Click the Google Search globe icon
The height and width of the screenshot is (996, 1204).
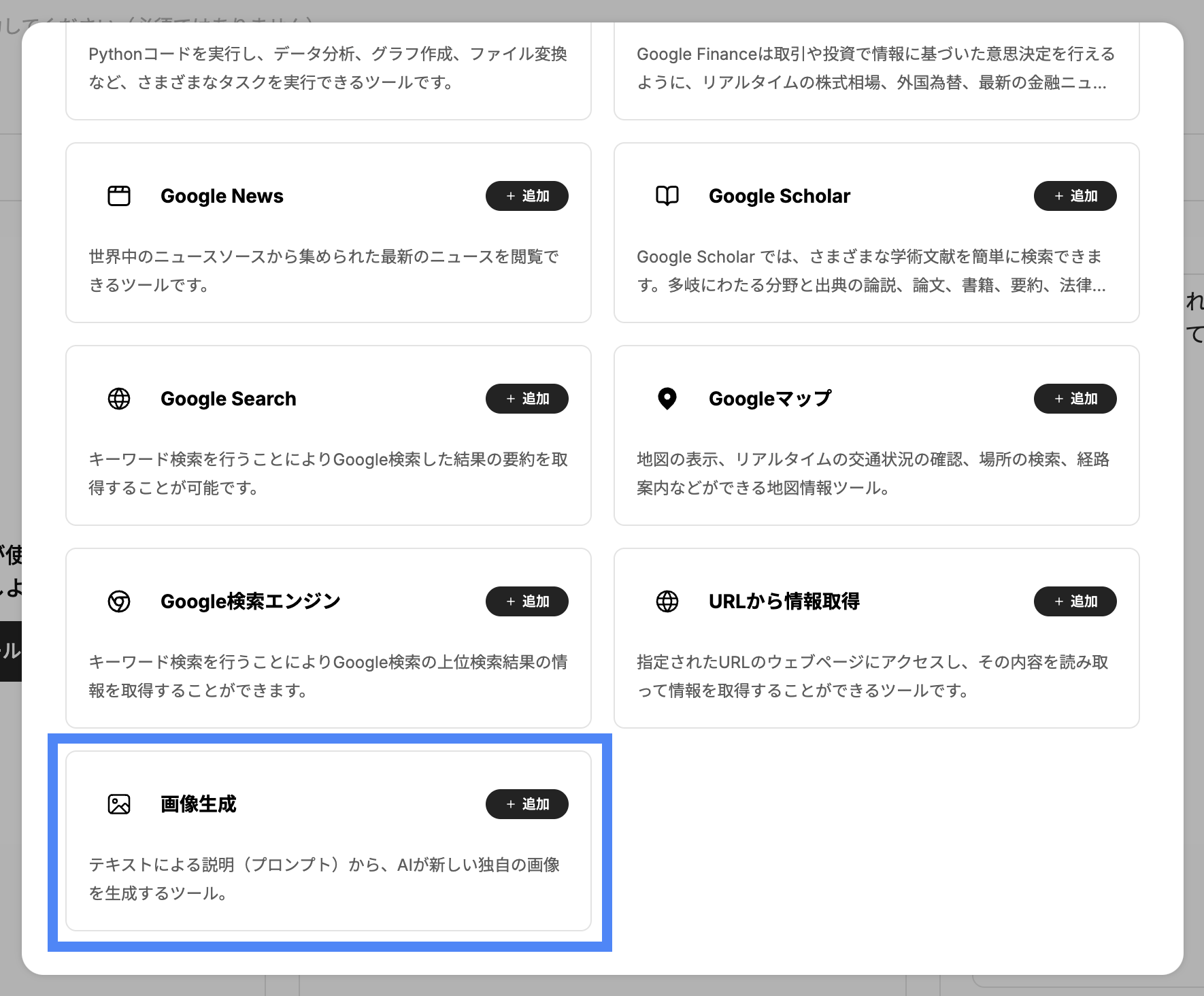119,399
